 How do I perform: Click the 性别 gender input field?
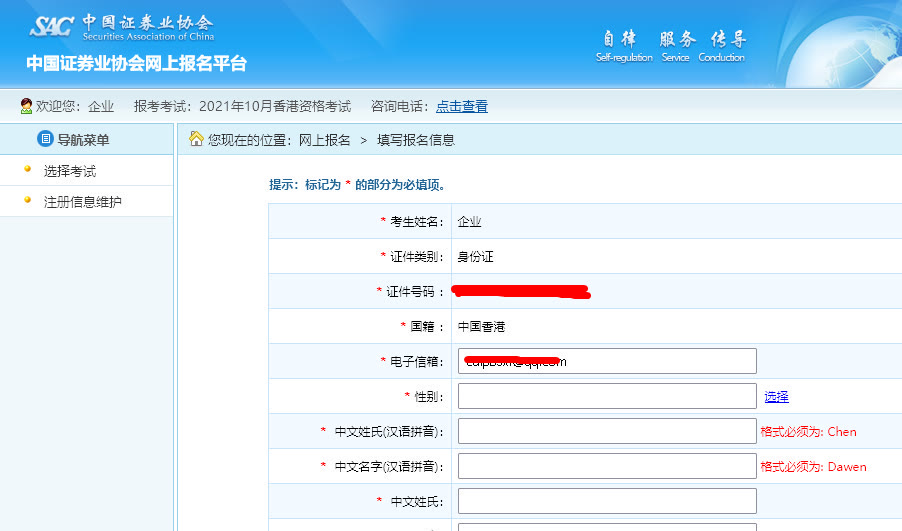(607, 396)
